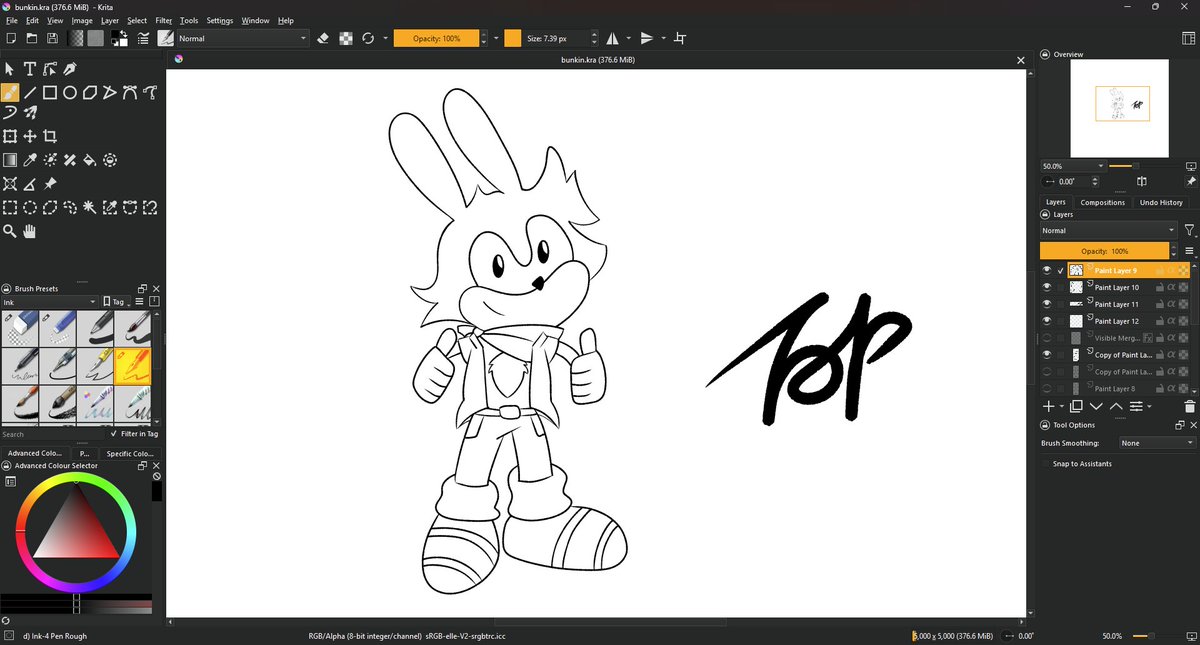Choose the Rectangular Selection tool
The height and width of the screenshot is (645, 1200).
click(10, 208)
